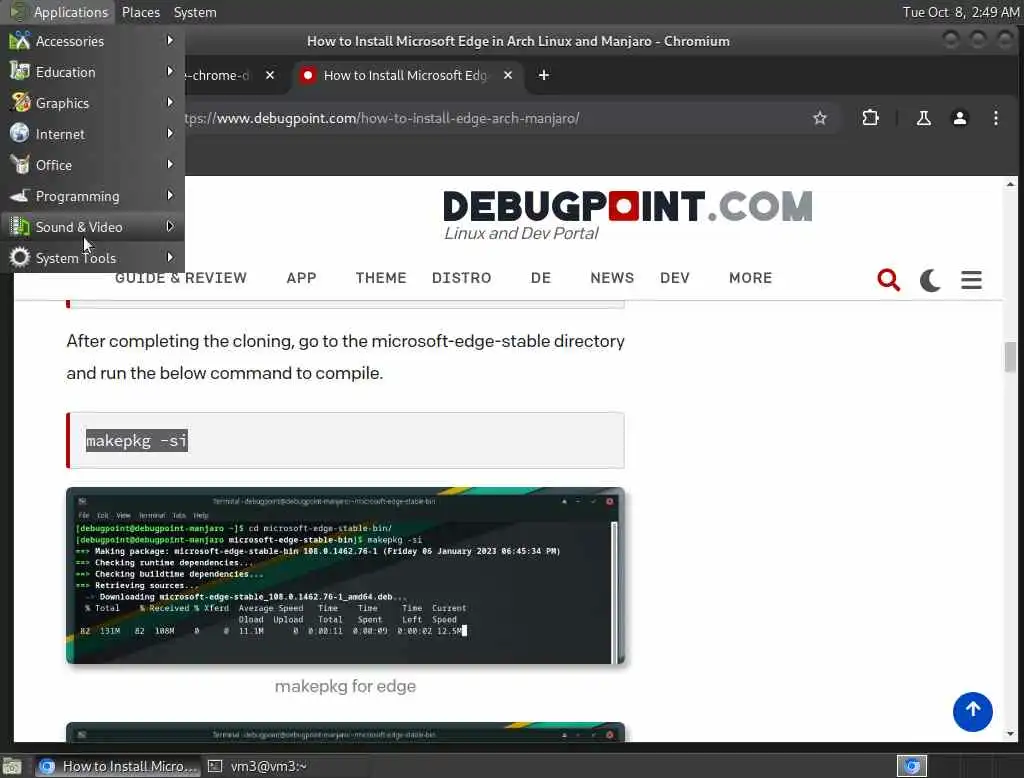Open the Graphics submenu
Image resolution: width=1024 pixels, height=778 pixels.
click(x=92, y=103)
